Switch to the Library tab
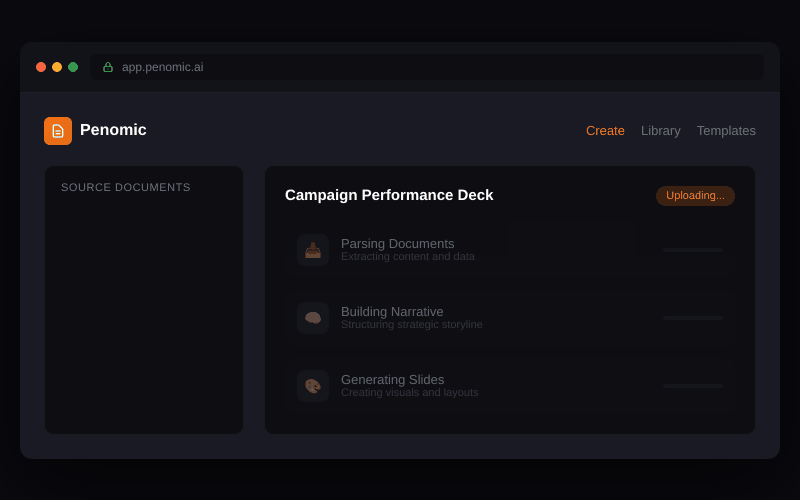This screenshot has width=800, height=500. tap(660, 131)
